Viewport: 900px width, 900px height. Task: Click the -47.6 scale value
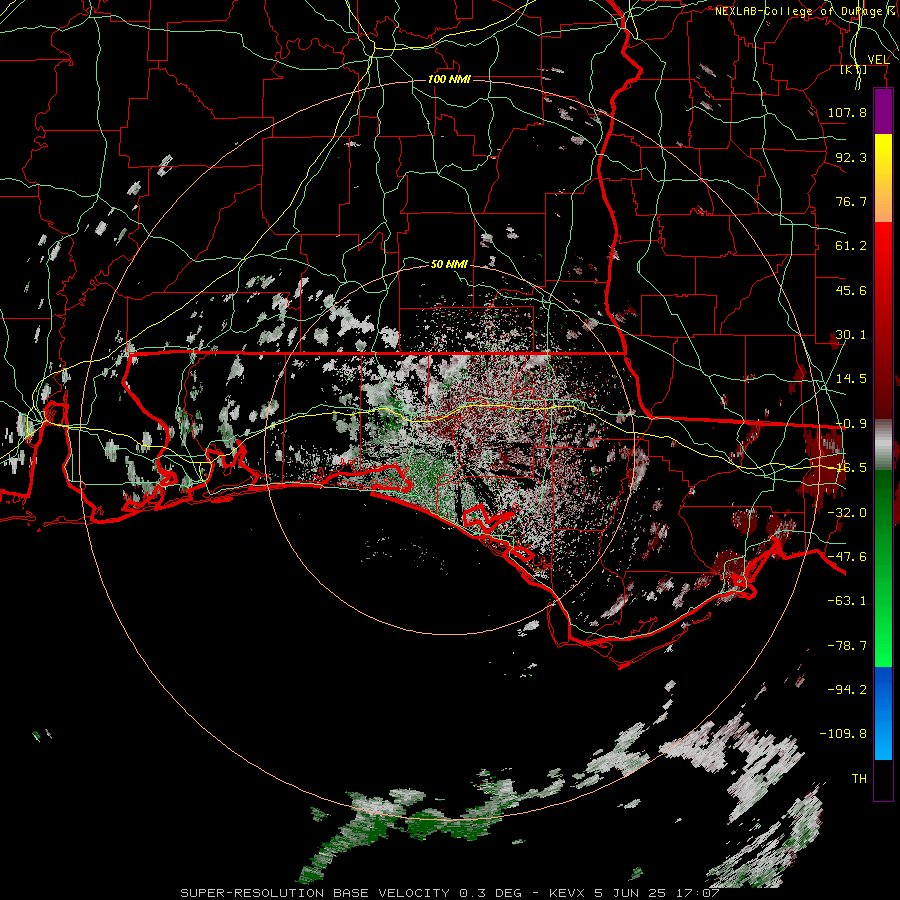click(x=847, y=557)
